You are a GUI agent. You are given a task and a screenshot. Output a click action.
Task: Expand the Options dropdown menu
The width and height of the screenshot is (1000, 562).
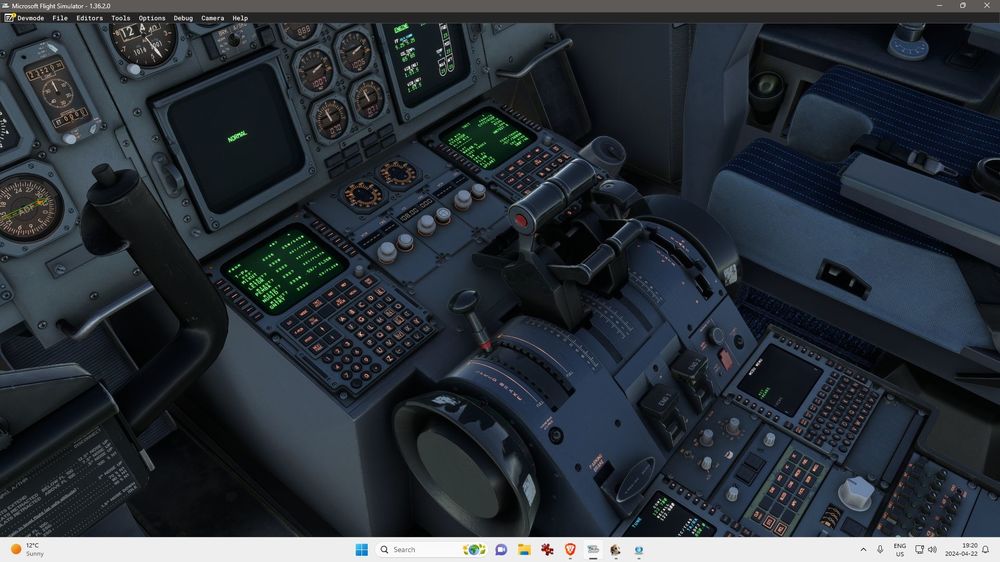(152, 18)
